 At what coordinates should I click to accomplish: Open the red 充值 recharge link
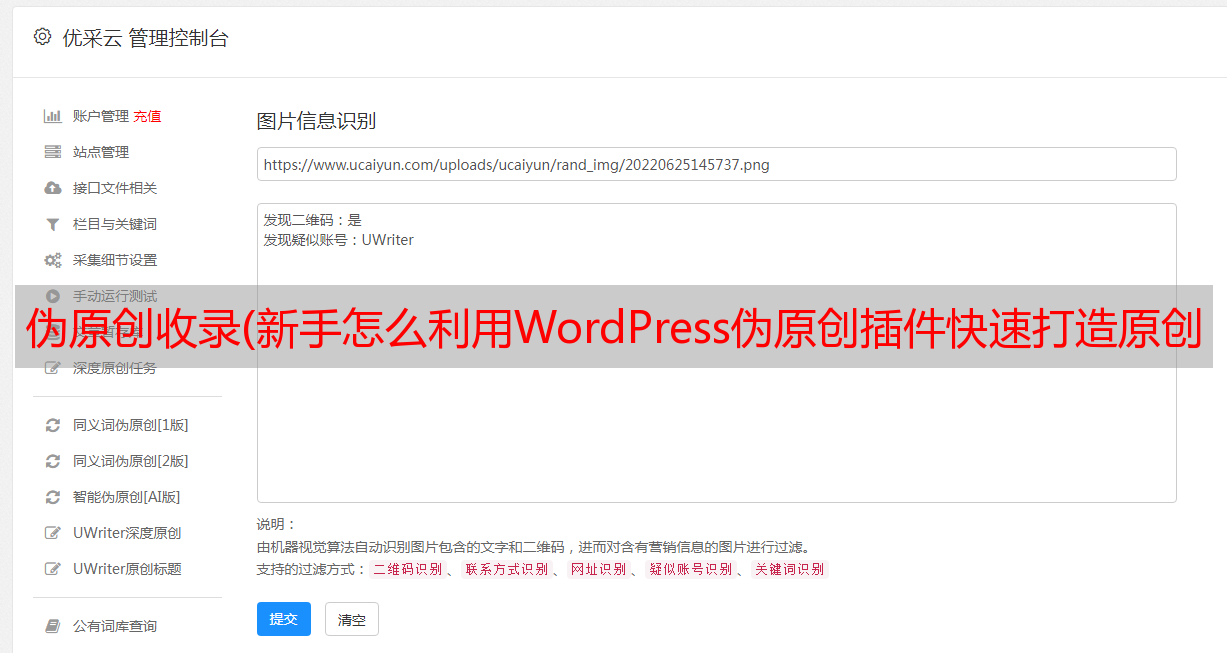click(x=147, y=116)
